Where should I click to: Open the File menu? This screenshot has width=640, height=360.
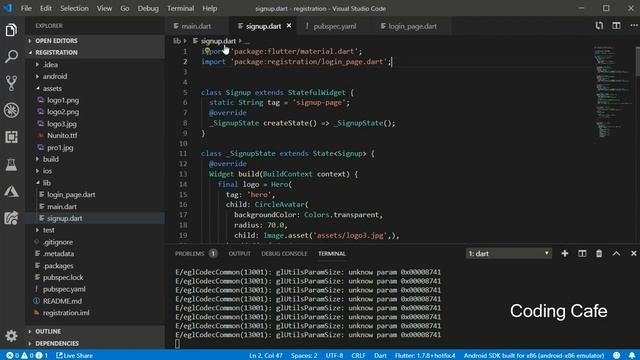[26, 8]
